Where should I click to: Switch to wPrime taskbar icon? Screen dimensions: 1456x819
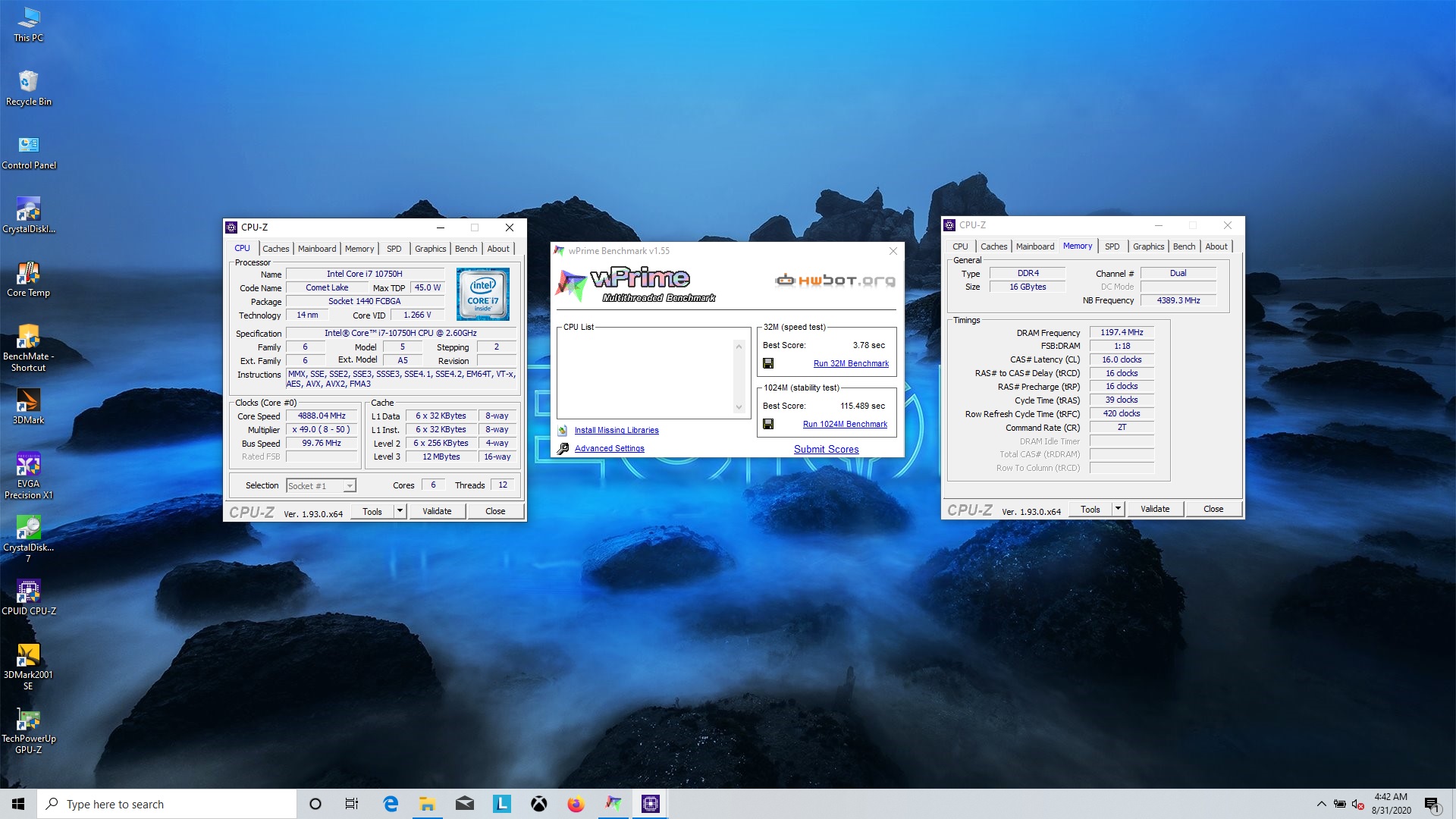pyautogui.click(x=613, y=804)
